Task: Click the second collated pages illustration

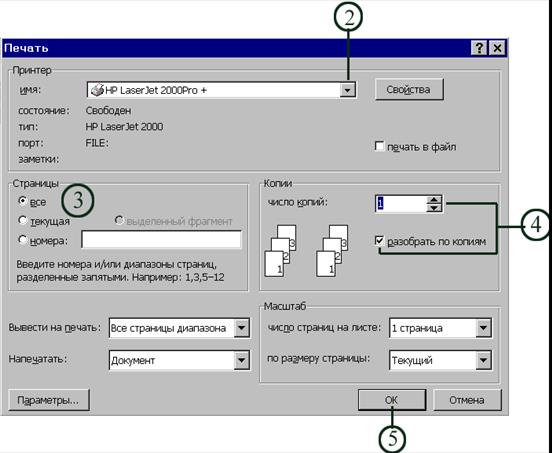Action: point(332,251)
